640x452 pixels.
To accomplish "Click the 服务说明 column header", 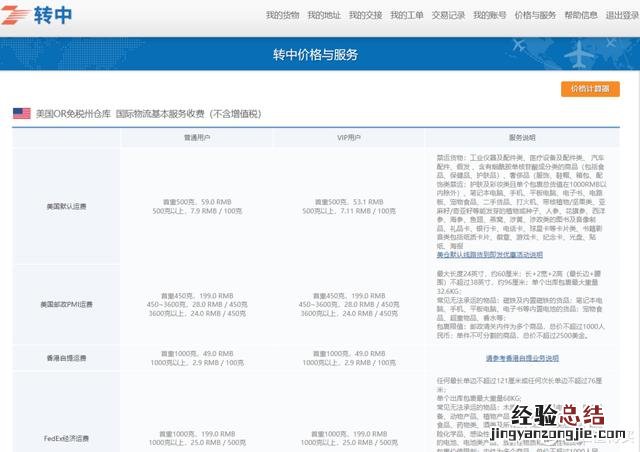I will (x=522, y=138).
